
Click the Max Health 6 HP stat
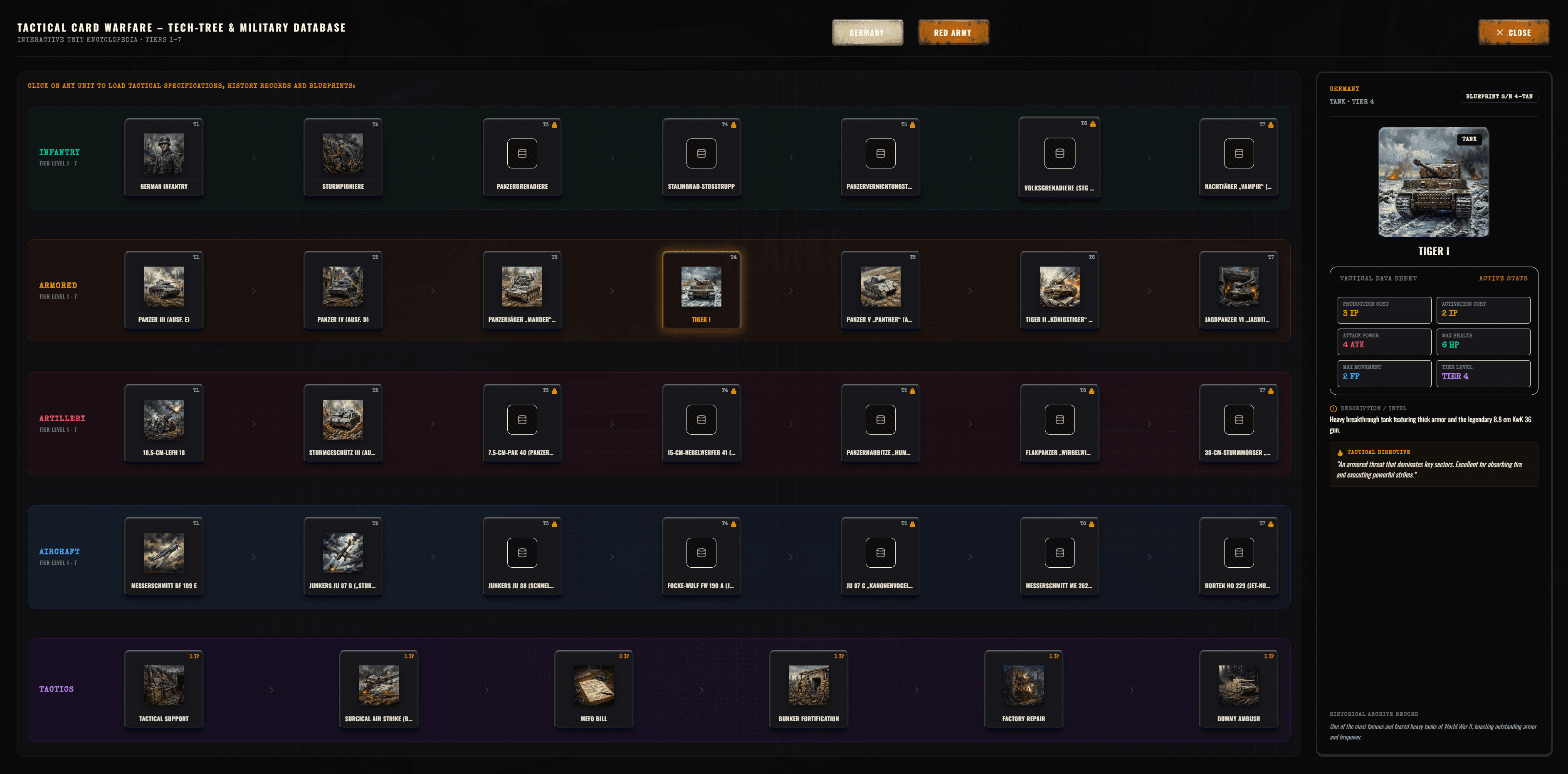click(x=1483, y=341)
